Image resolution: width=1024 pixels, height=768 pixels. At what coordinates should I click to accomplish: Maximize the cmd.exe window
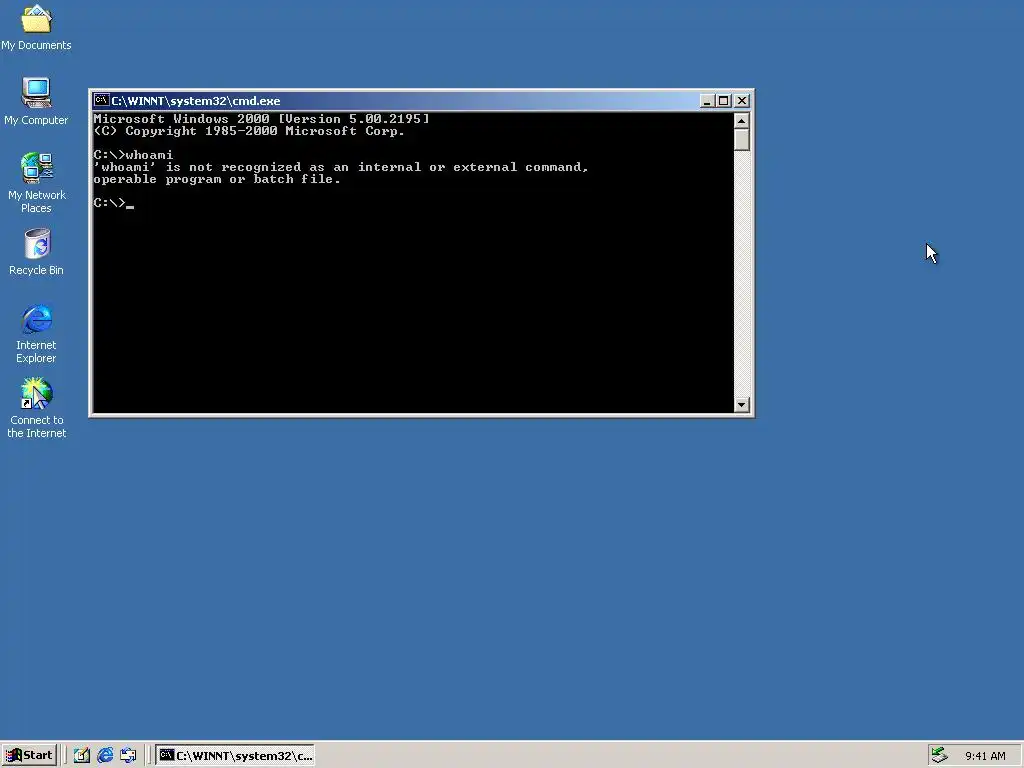click(x=724, y=101)
